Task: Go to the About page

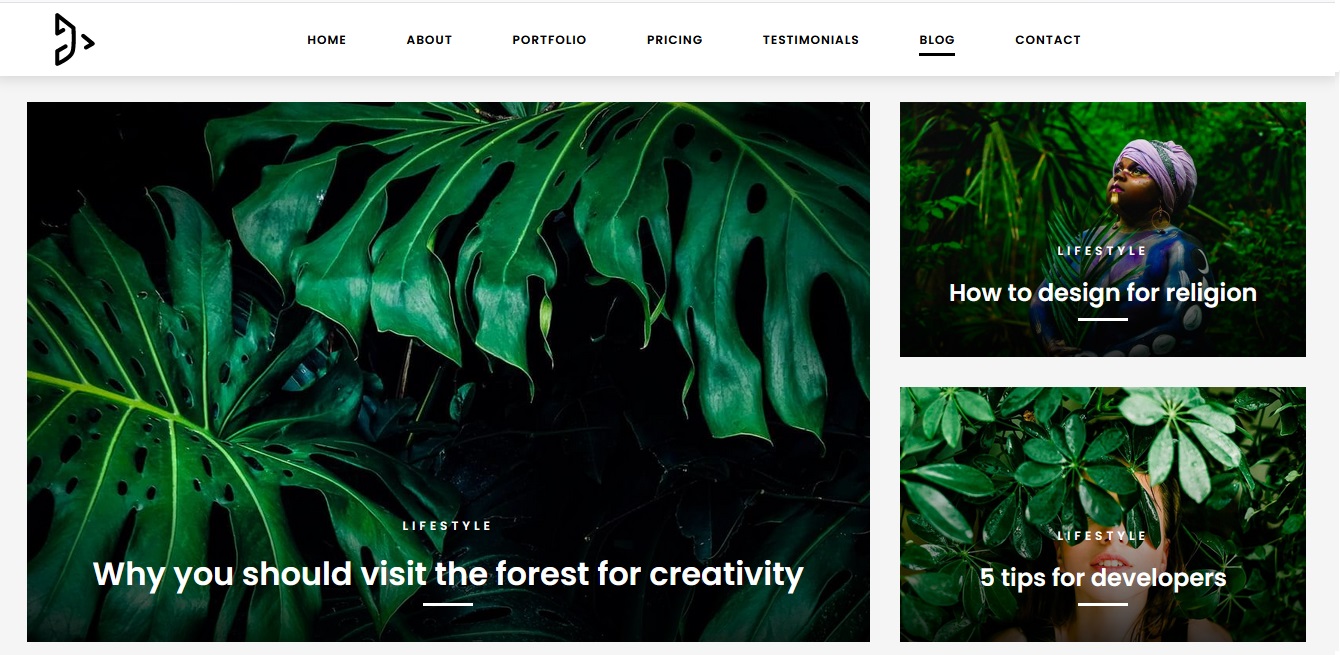Action: pos(429,40)
